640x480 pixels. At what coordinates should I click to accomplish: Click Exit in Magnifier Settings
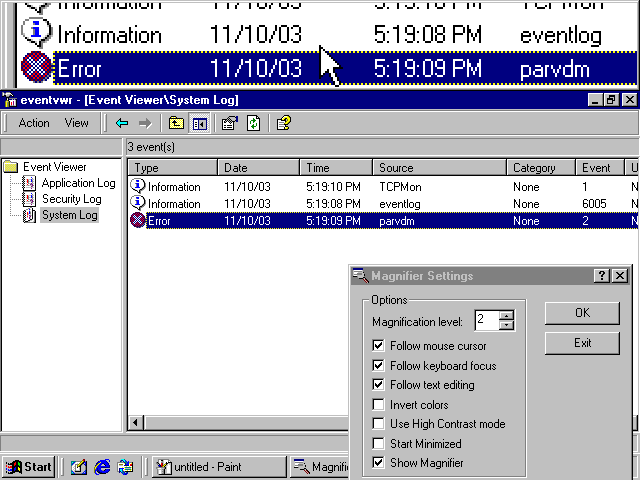point(582,343)
